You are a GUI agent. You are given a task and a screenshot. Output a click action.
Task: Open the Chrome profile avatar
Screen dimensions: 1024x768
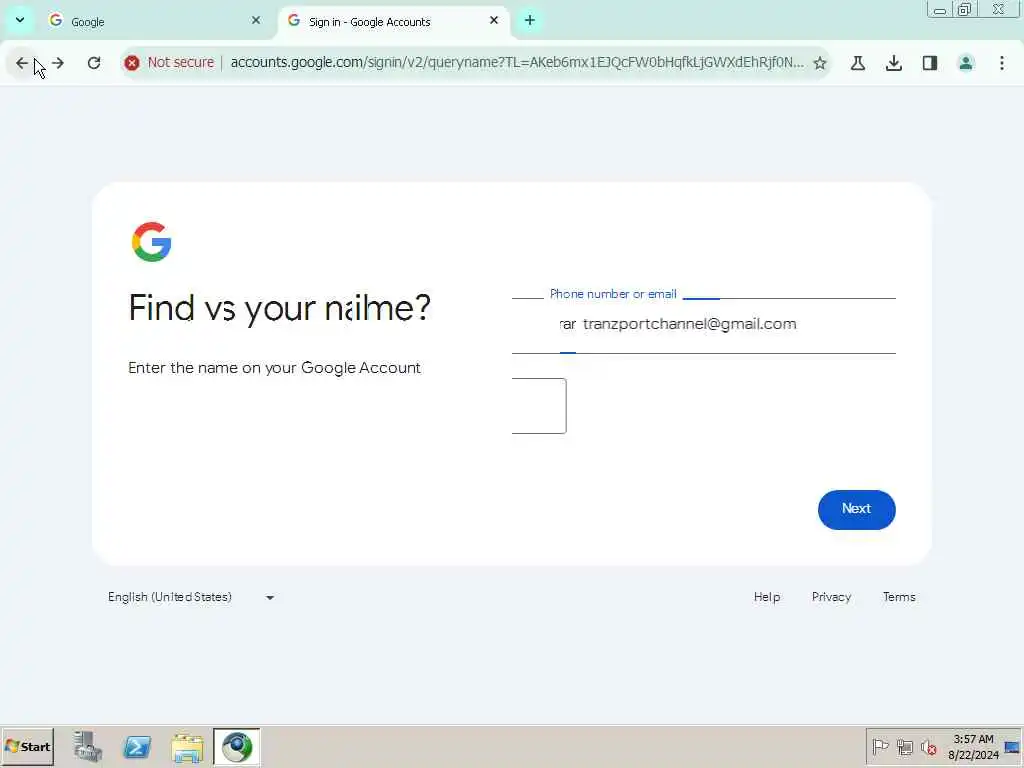tap(966, 63)
